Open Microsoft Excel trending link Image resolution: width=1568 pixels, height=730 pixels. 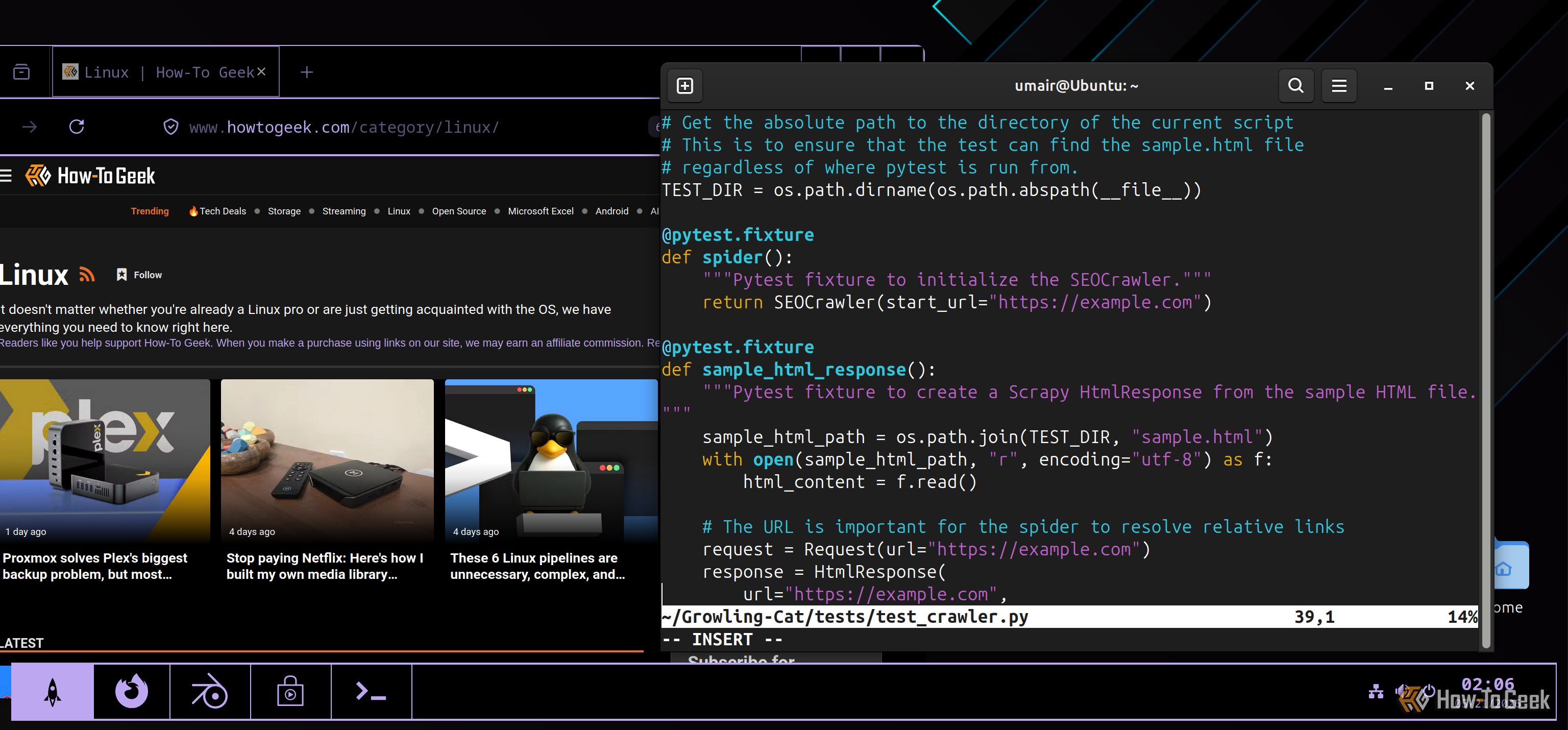pos(541,211)
